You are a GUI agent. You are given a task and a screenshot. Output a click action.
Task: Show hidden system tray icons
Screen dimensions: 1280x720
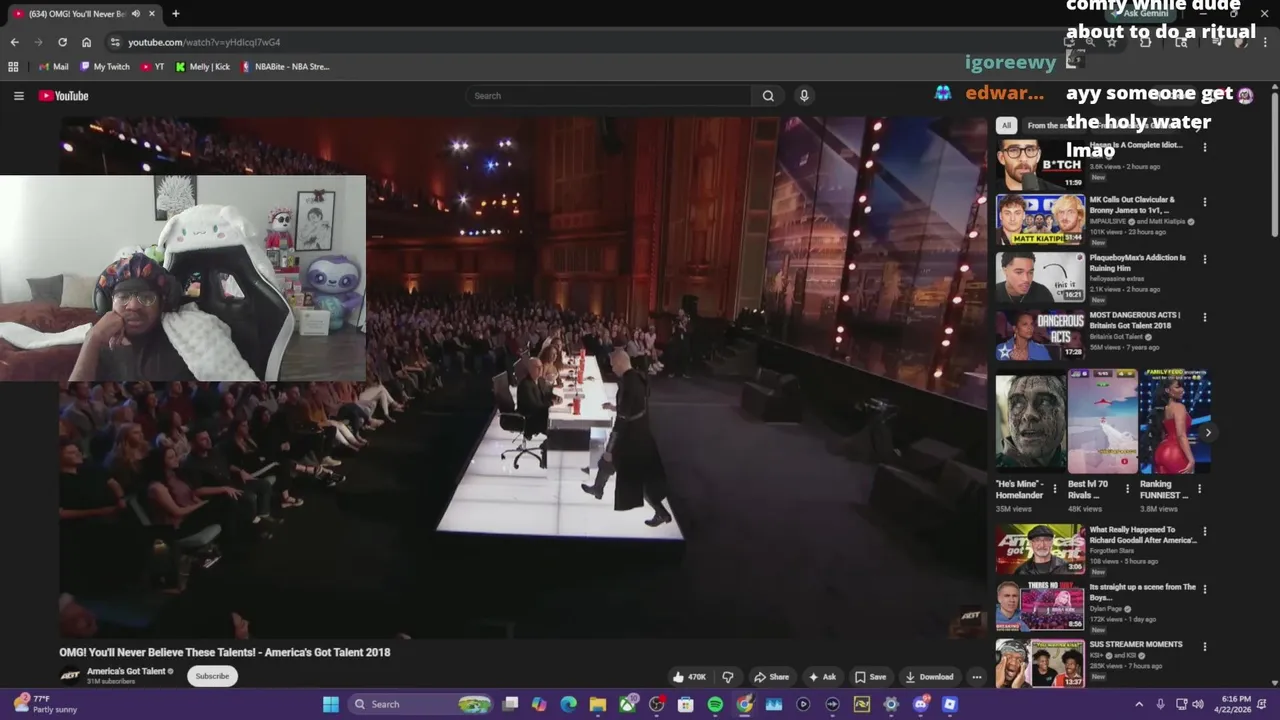(1138, 704)
